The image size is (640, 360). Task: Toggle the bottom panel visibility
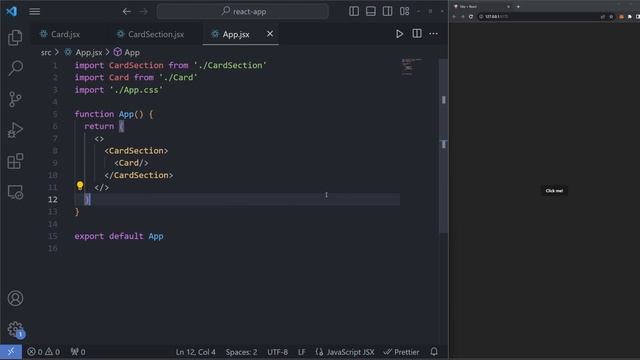pyautogui.click(x=371, y=11)
